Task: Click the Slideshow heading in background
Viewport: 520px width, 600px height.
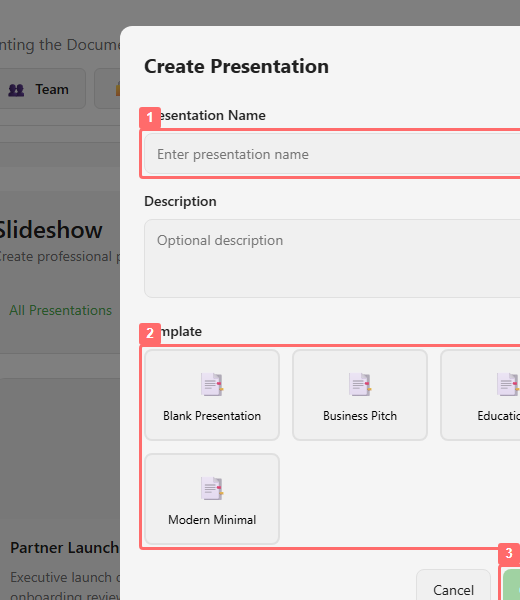Action: coord(50,230)
